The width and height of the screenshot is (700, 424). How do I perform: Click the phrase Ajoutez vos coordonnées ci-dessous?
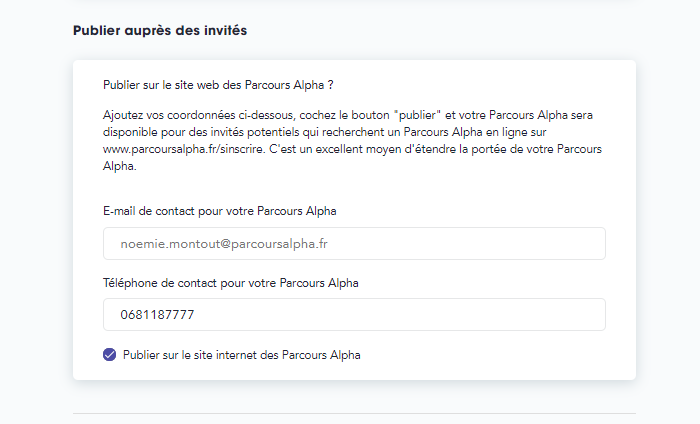coord(199,115)
